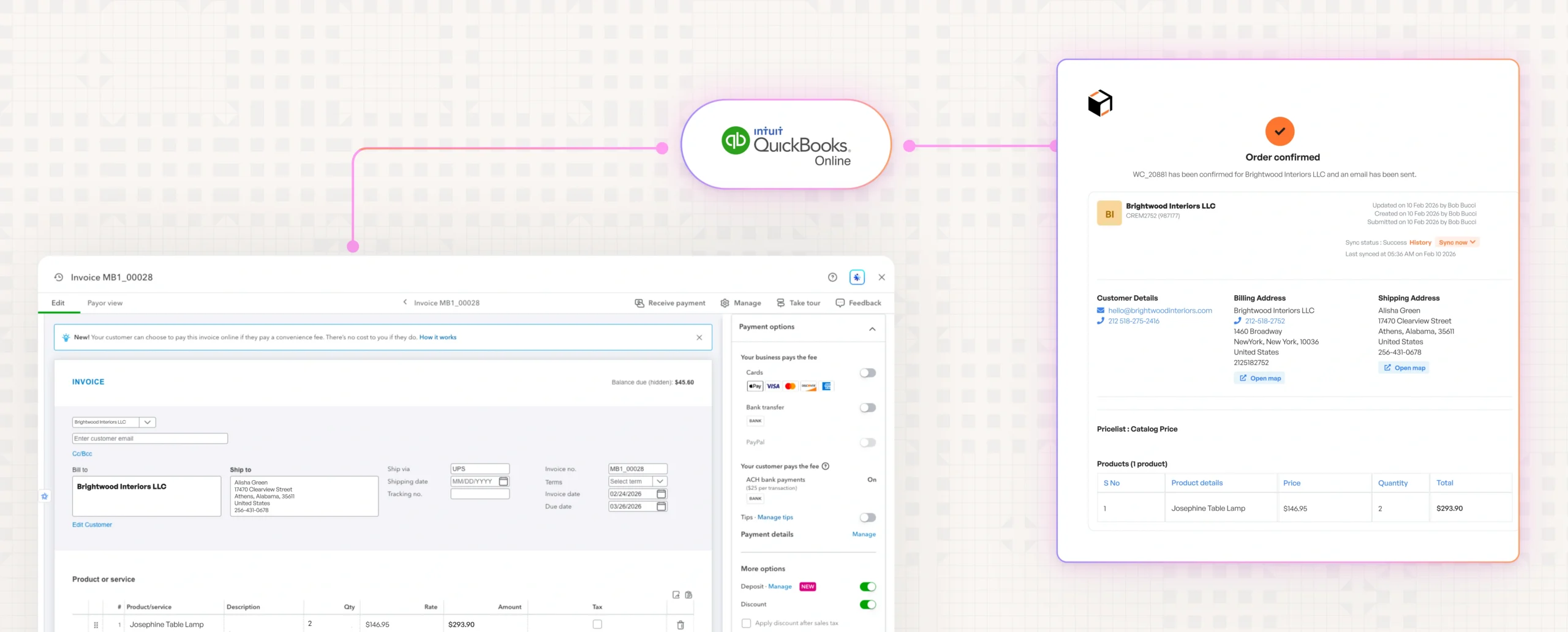Turn off the Deposit toggle

tap(867, 587)
